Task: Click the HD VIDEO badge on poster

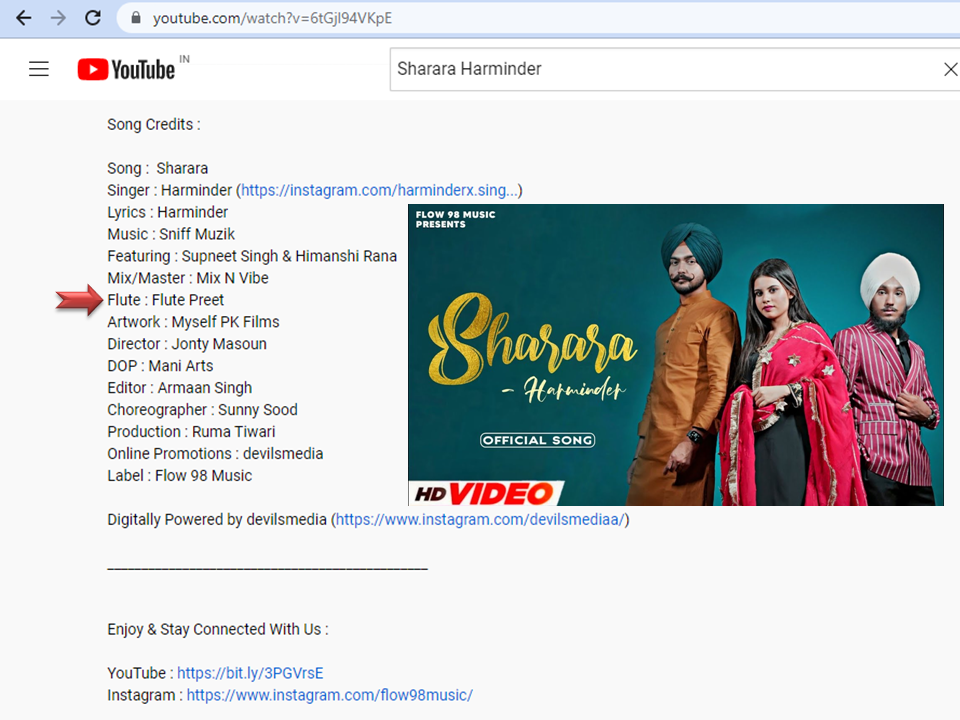Action: pyautogui.click(x=487, y=492)
